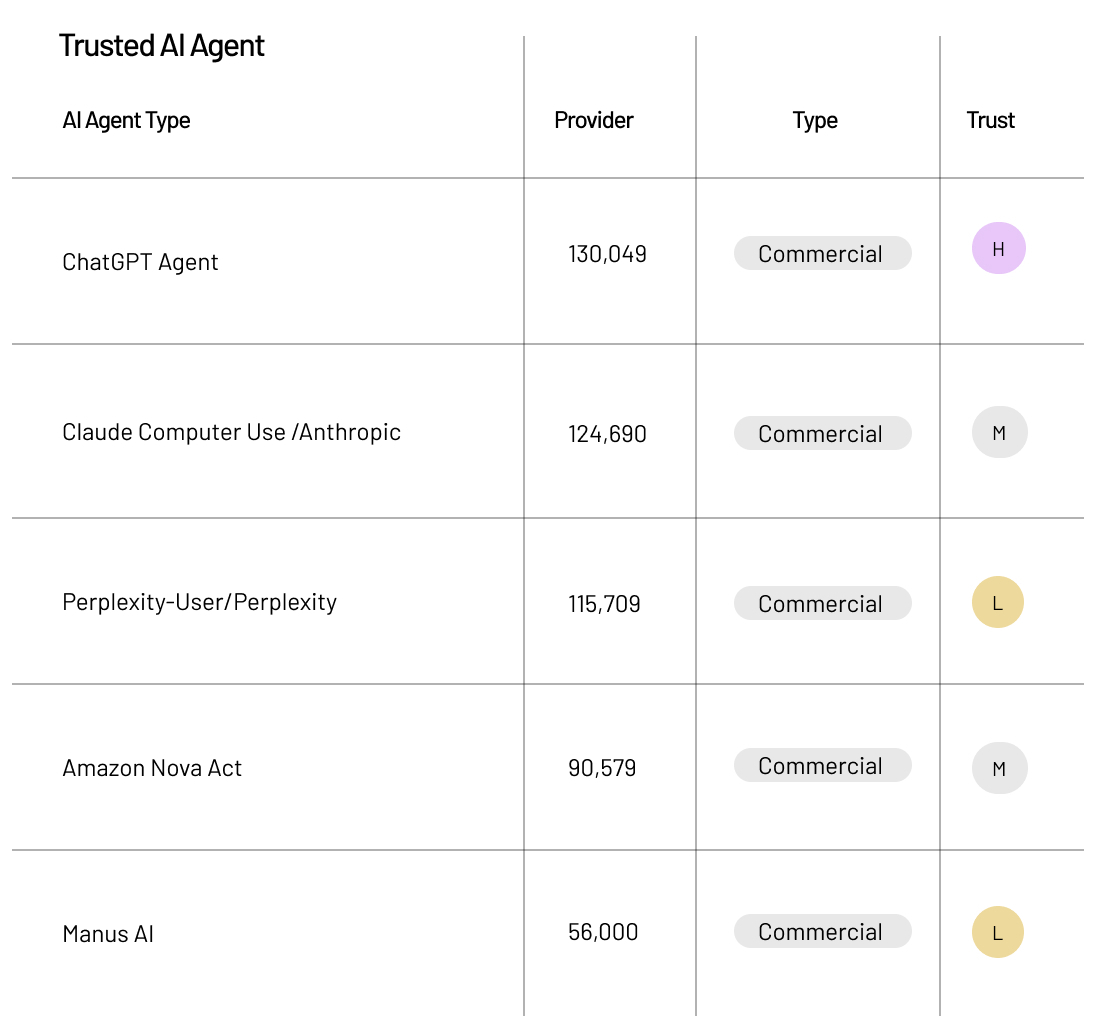Sort by Provider column header
This screenshot has height=1016, width=1100.
[594, 121]
